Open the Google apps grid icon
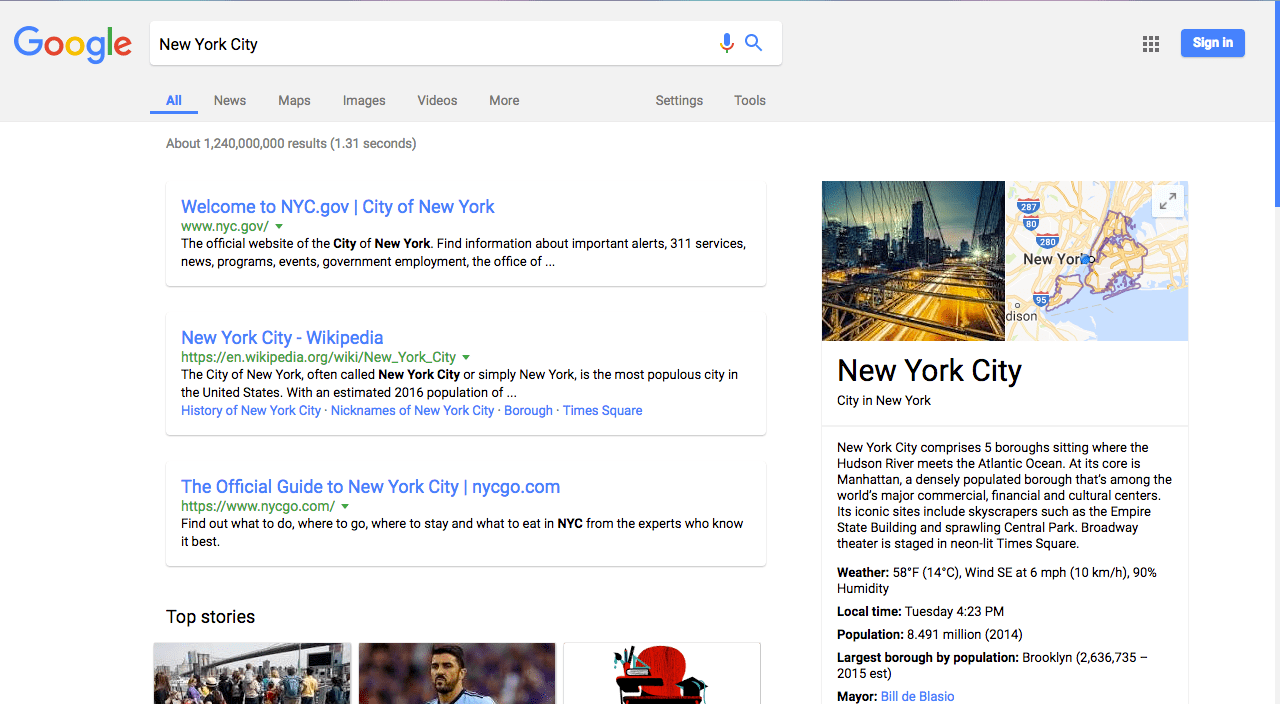The width and height of the screenshot is (1280, 704). 1151,44
